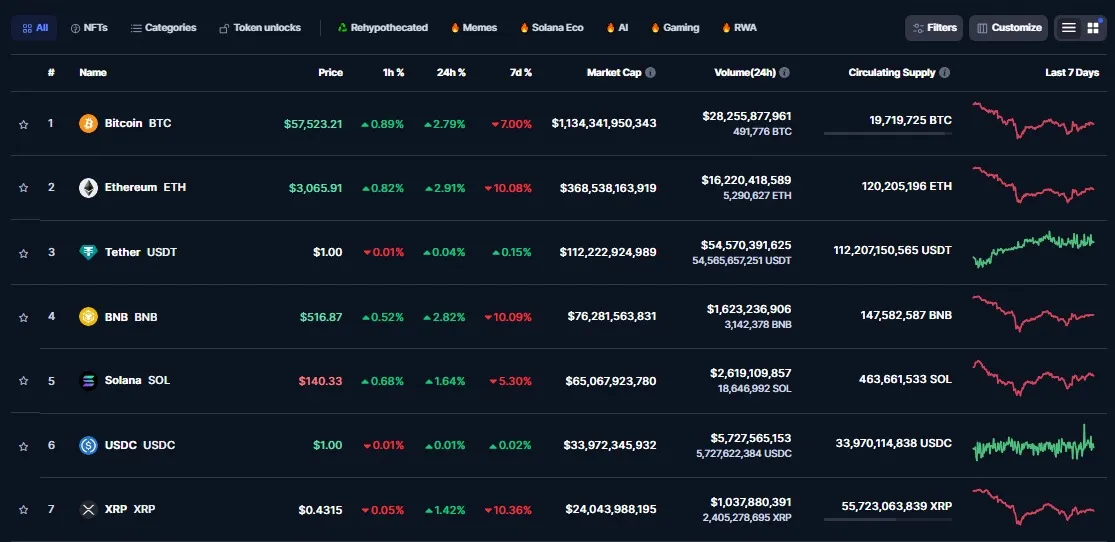Image resolution: width=1115 pixels, height=542 pixels.
Task: Click the Bitcoin circulating supply progress bar
Action: 887,133
